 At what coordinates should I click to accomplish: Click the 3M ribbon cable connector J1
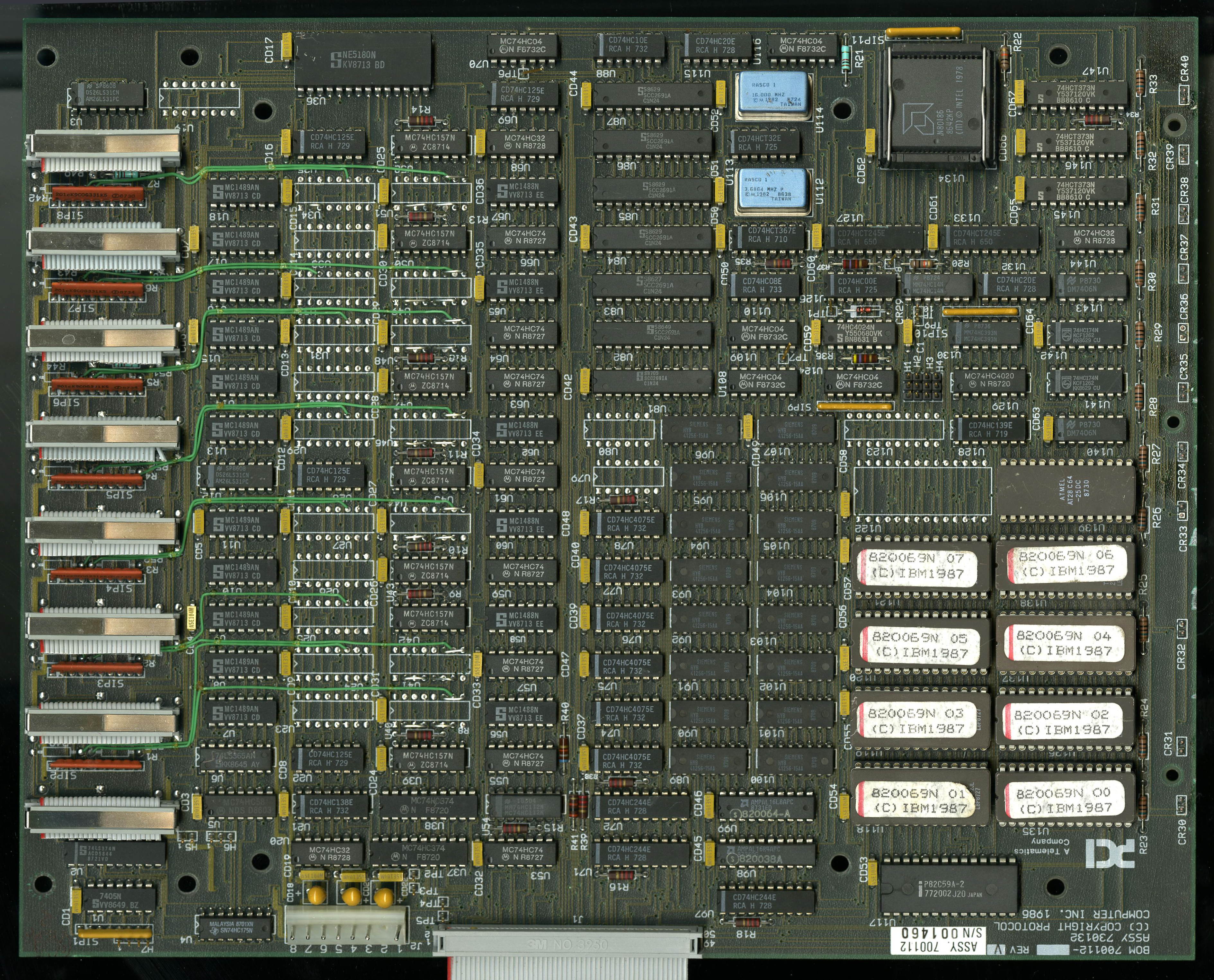567,943
